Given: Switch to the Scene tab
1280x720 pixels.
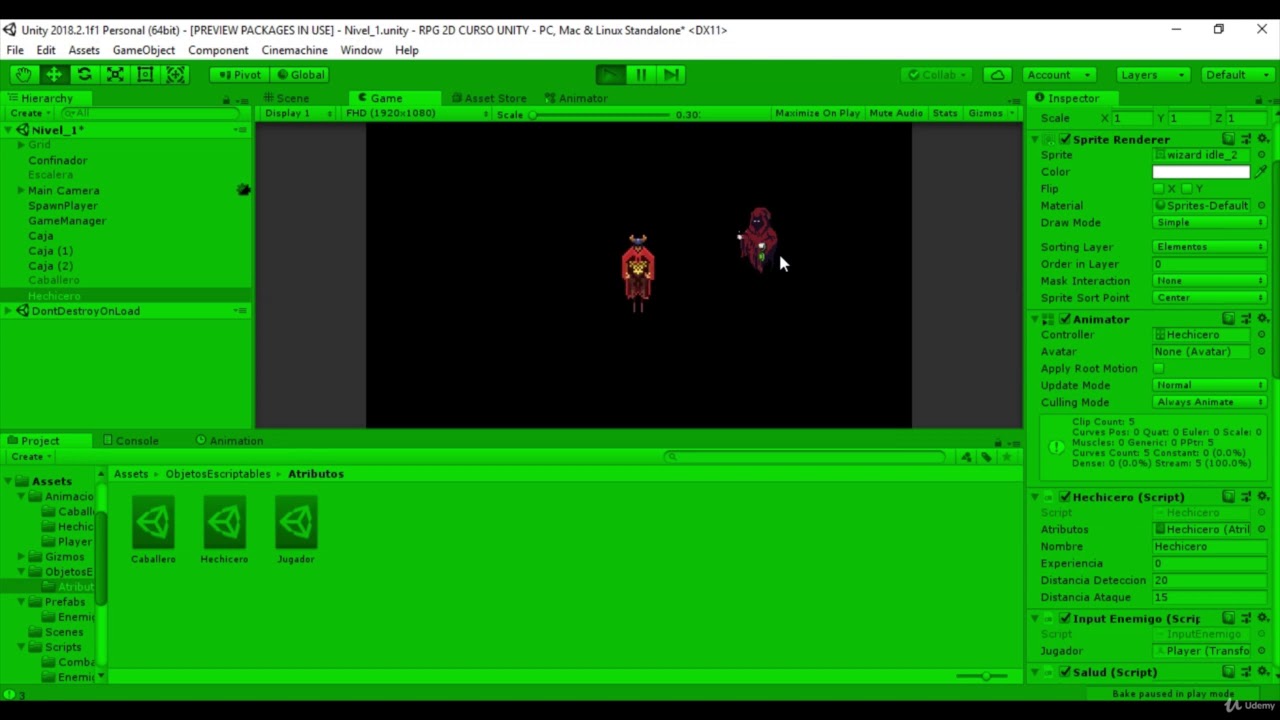Looking at the screenshot, I should tap(285, 98).
